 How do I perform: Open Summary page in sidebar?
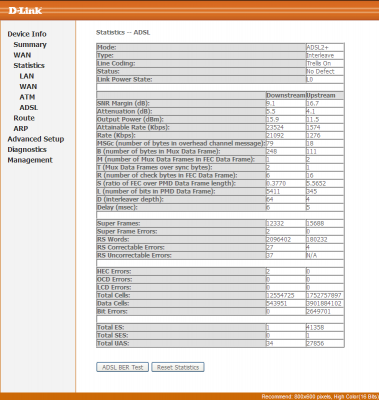point(30,45)
